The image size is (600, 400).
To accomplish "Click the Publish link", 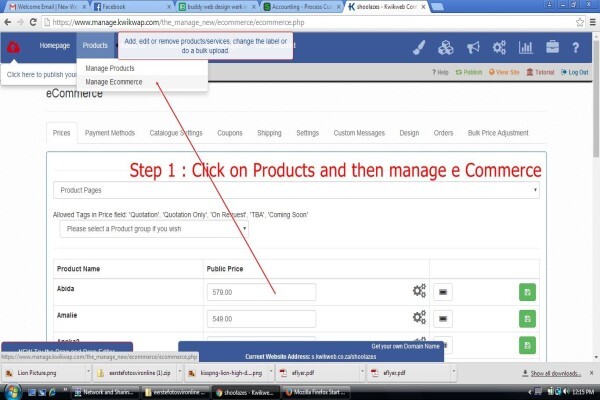I will [x=469, y=72].
